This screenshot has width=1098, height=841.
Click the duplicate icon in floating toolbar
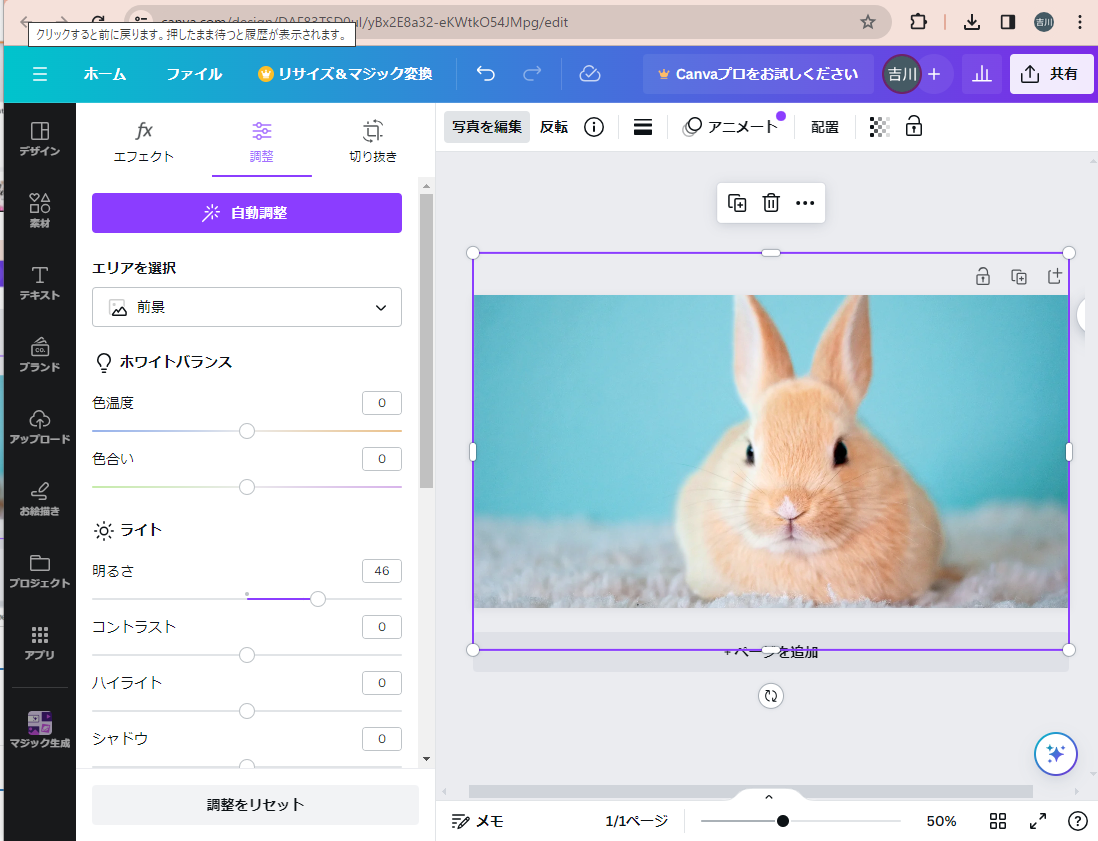737,203
